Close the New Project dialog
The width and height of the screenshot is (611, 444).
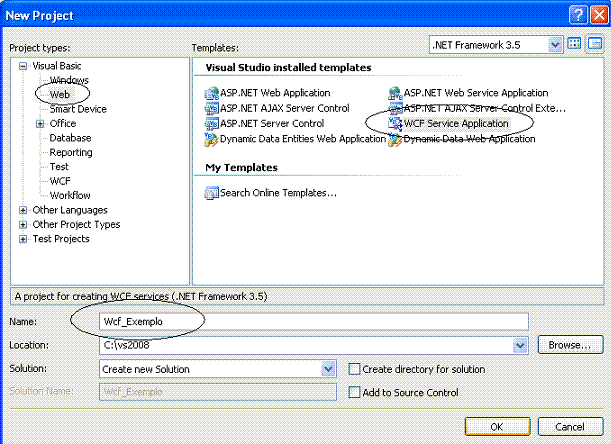pos(599,16)
